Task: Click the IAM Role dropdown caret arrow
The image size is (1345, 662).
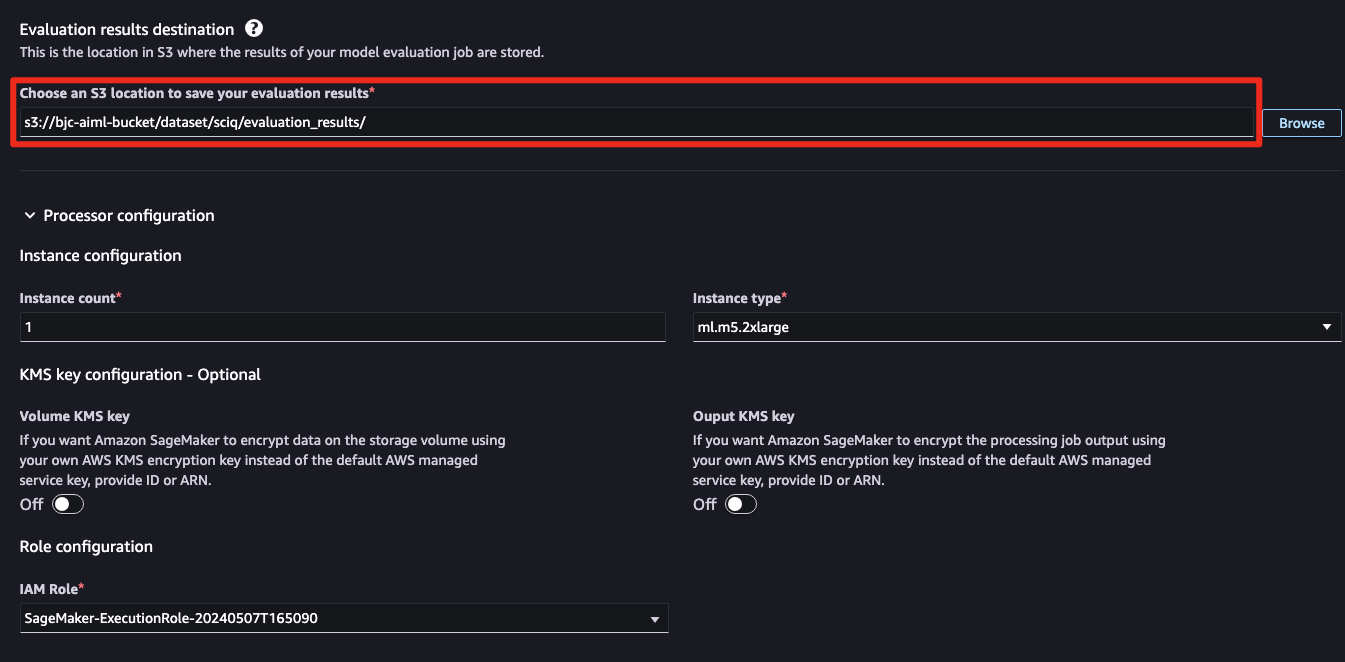Action: point(654,619)
